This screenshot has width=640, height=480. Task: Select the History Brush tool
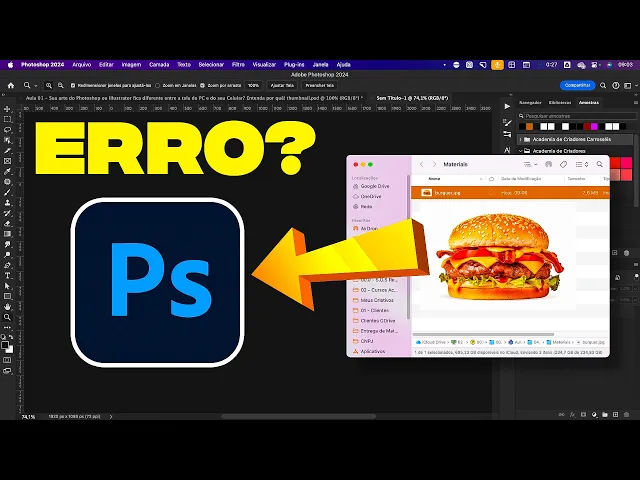(x=7, y=213)
